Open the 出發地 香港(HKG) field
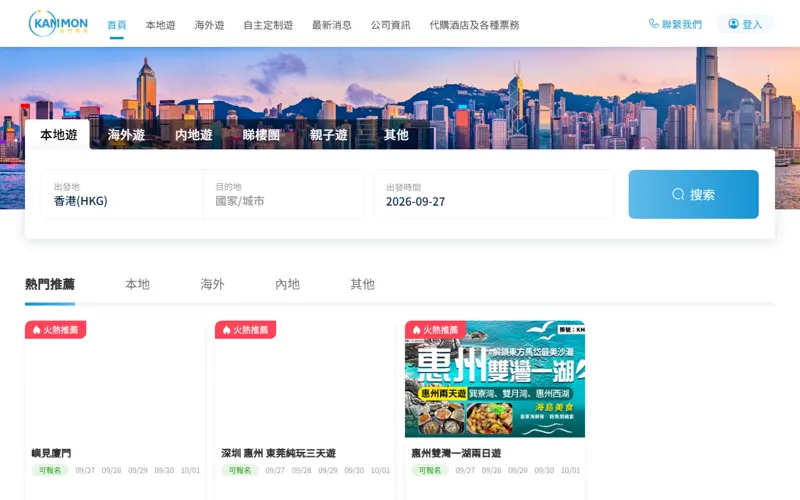Image resolution: width=800 pixels, height=500 pixels. (x=122, y=194)
